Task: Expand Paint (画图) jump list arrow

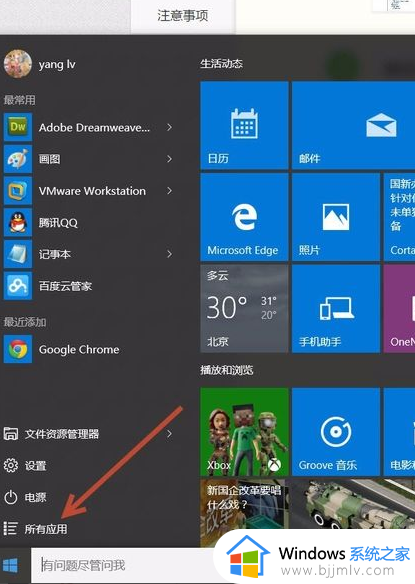Action: tap(170, 159)
